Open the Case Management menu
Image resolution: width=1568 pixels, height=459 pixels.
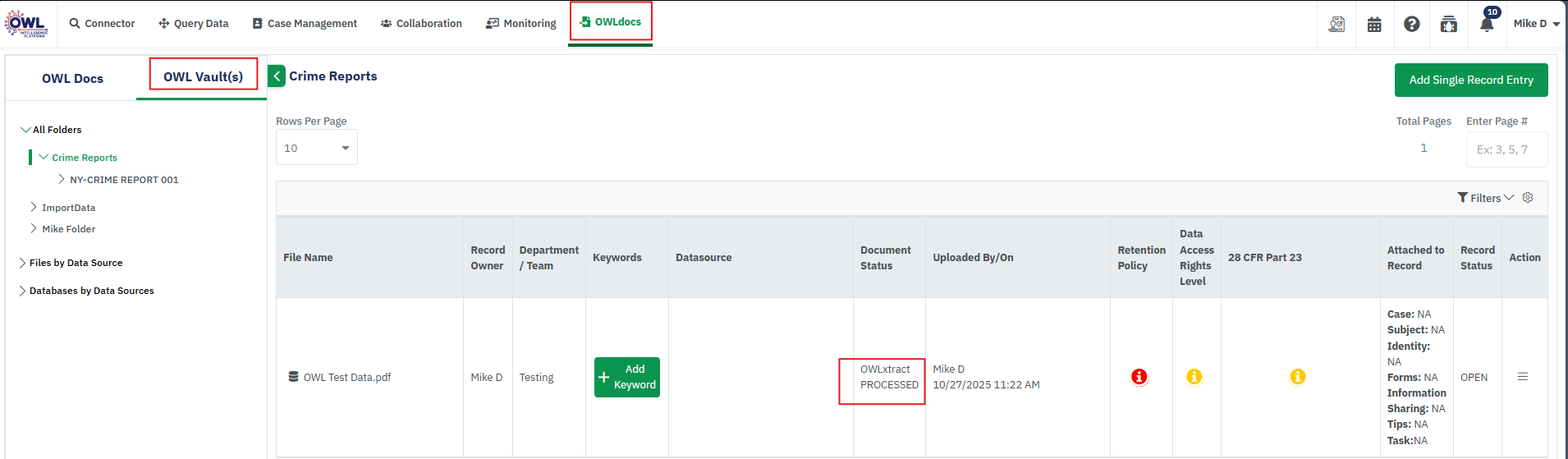(305, 24)
